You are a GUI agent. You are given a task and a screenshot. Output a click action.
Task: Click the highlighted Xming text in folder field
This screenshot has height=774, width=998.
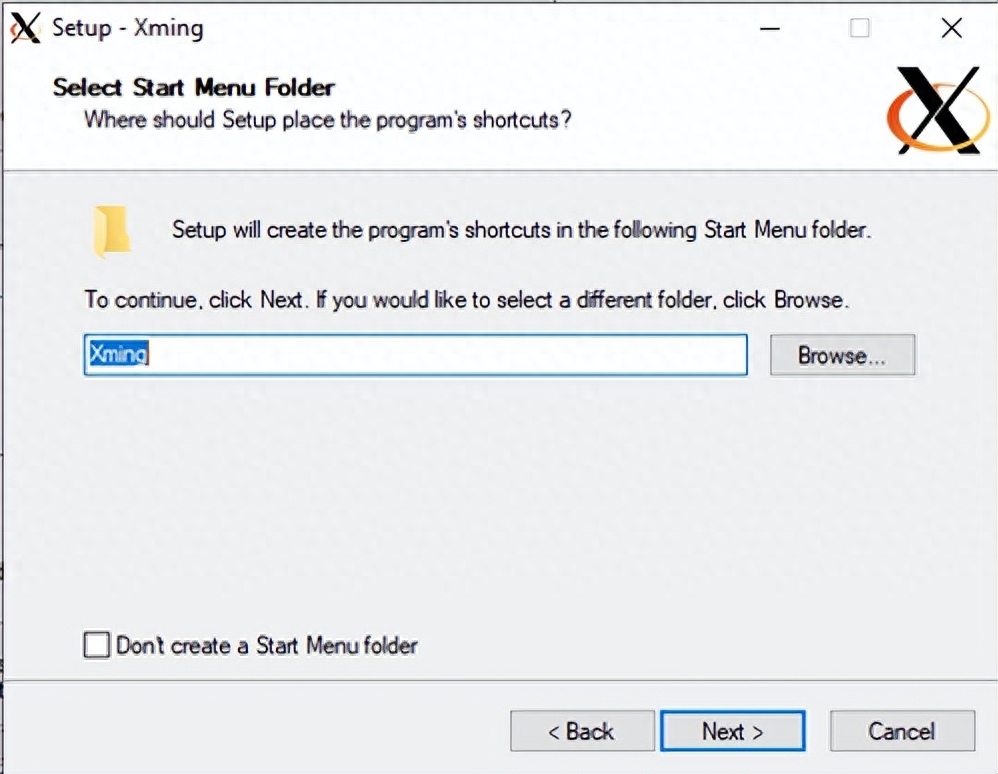tap(118, 353)
